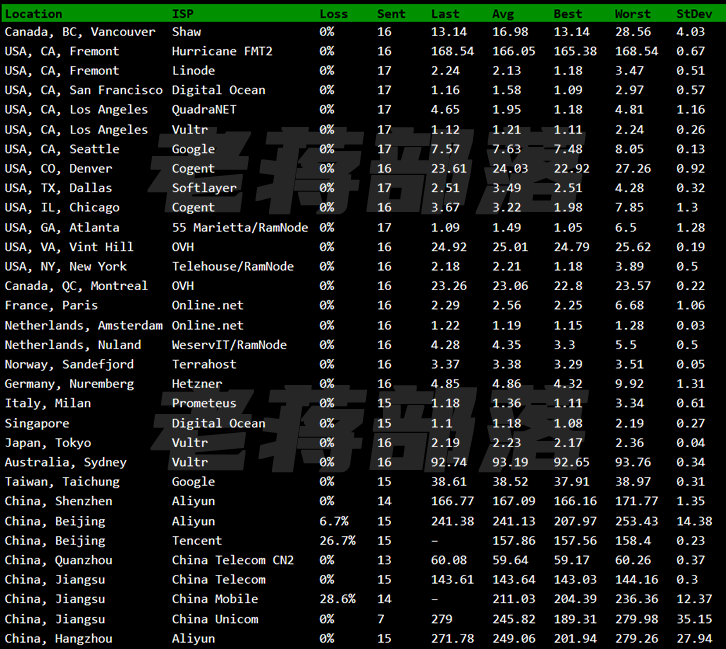Click the '166.77' last value for Shenzhen
The width and height of the screenshot is (726, 649).
click(452, 501)
